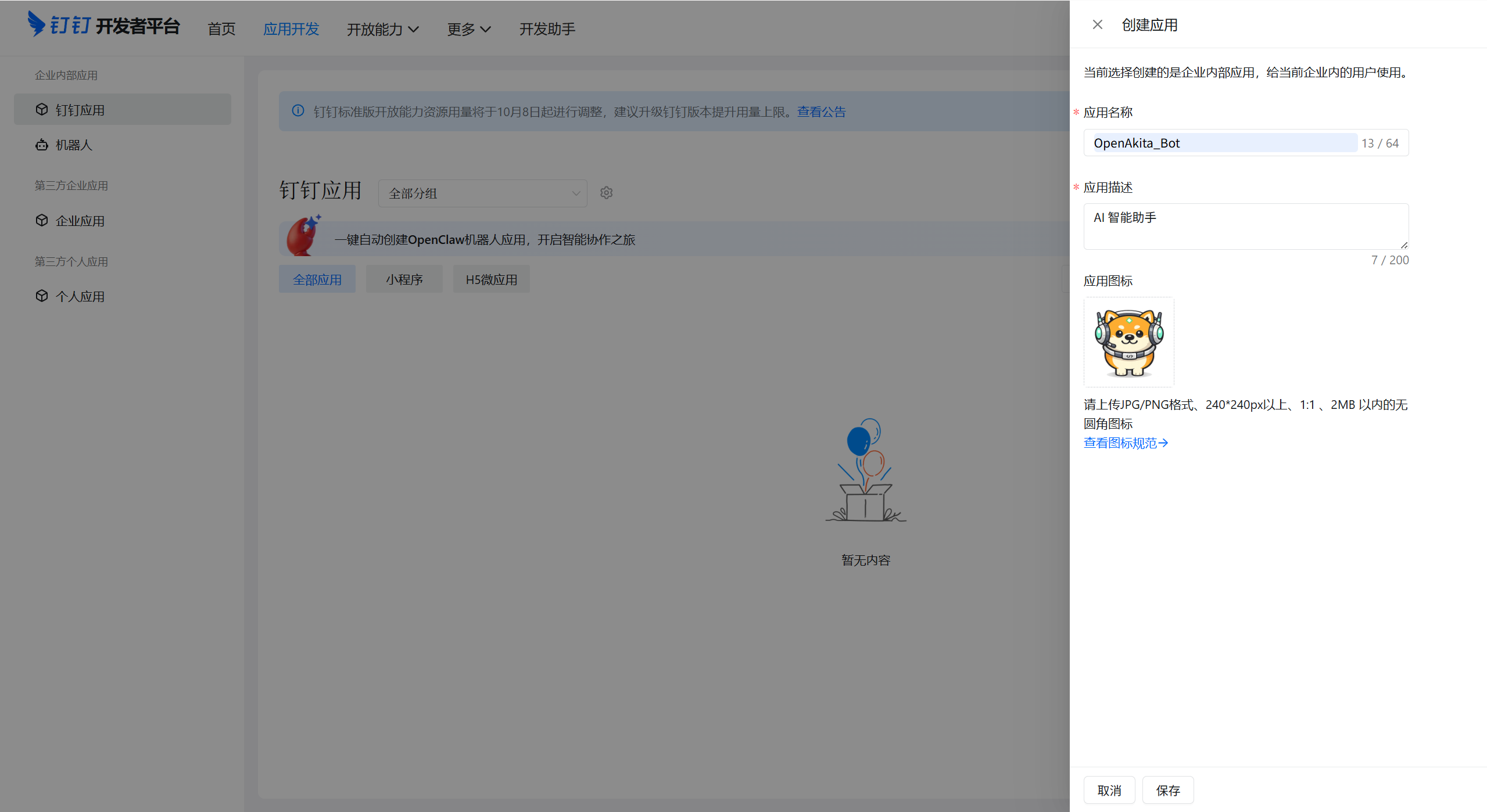The width and height of the screenshot is (1487, 812).
Task: Click the OpenClaw lobster mascot icon
Action: pos(303,236)
